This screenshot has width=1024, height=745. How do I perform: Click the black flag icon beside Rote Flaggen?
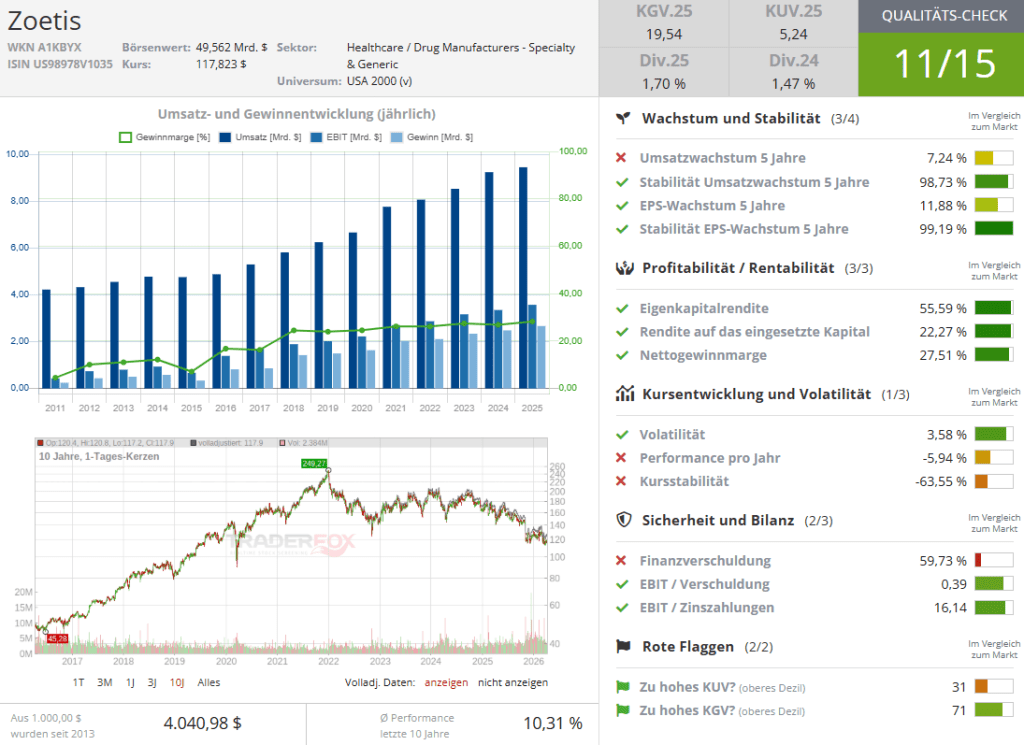623,647
